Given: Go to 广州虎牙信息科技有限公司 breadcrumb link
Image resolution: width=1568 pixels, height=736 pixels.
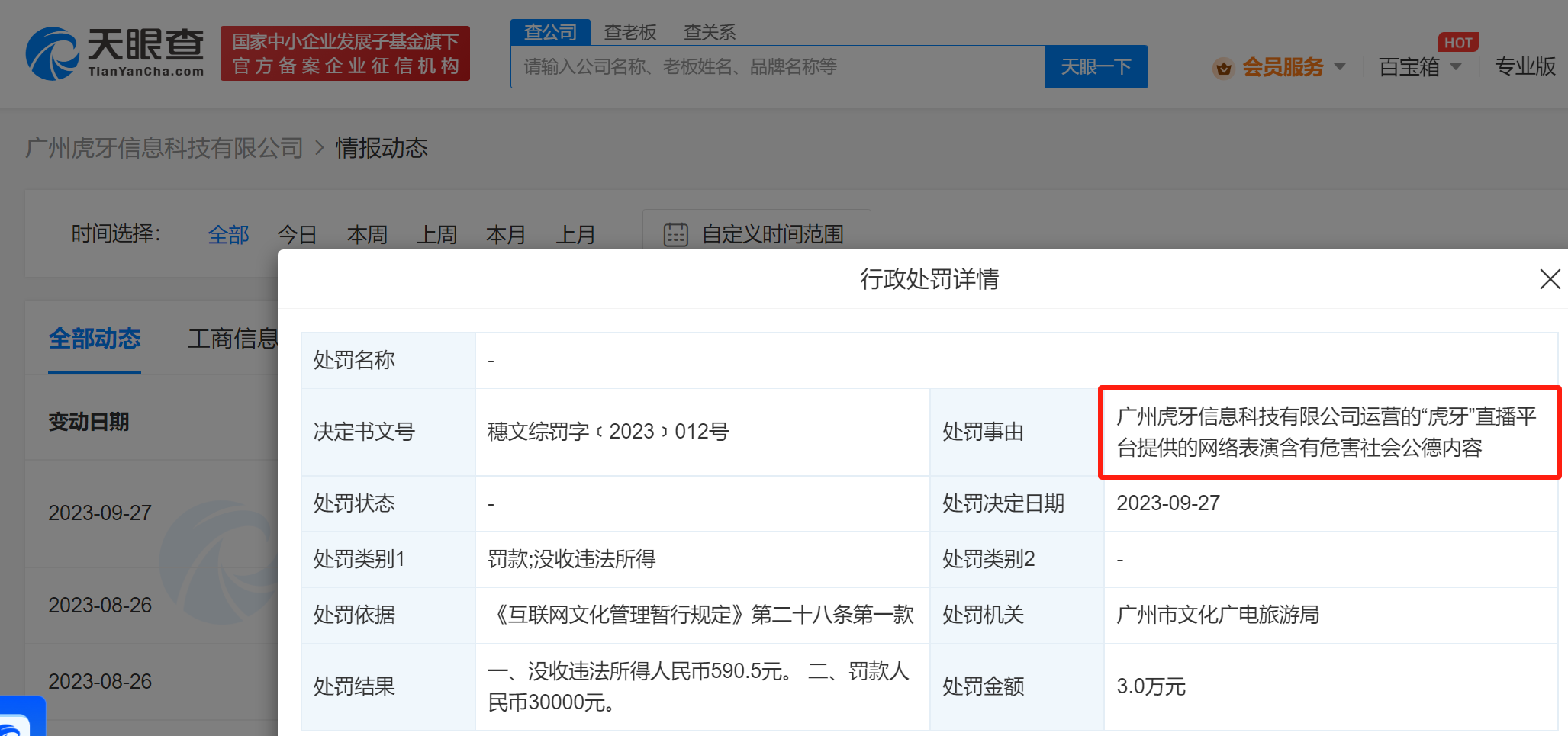Looking at the screenshot, I should click(x=164, y=148).
